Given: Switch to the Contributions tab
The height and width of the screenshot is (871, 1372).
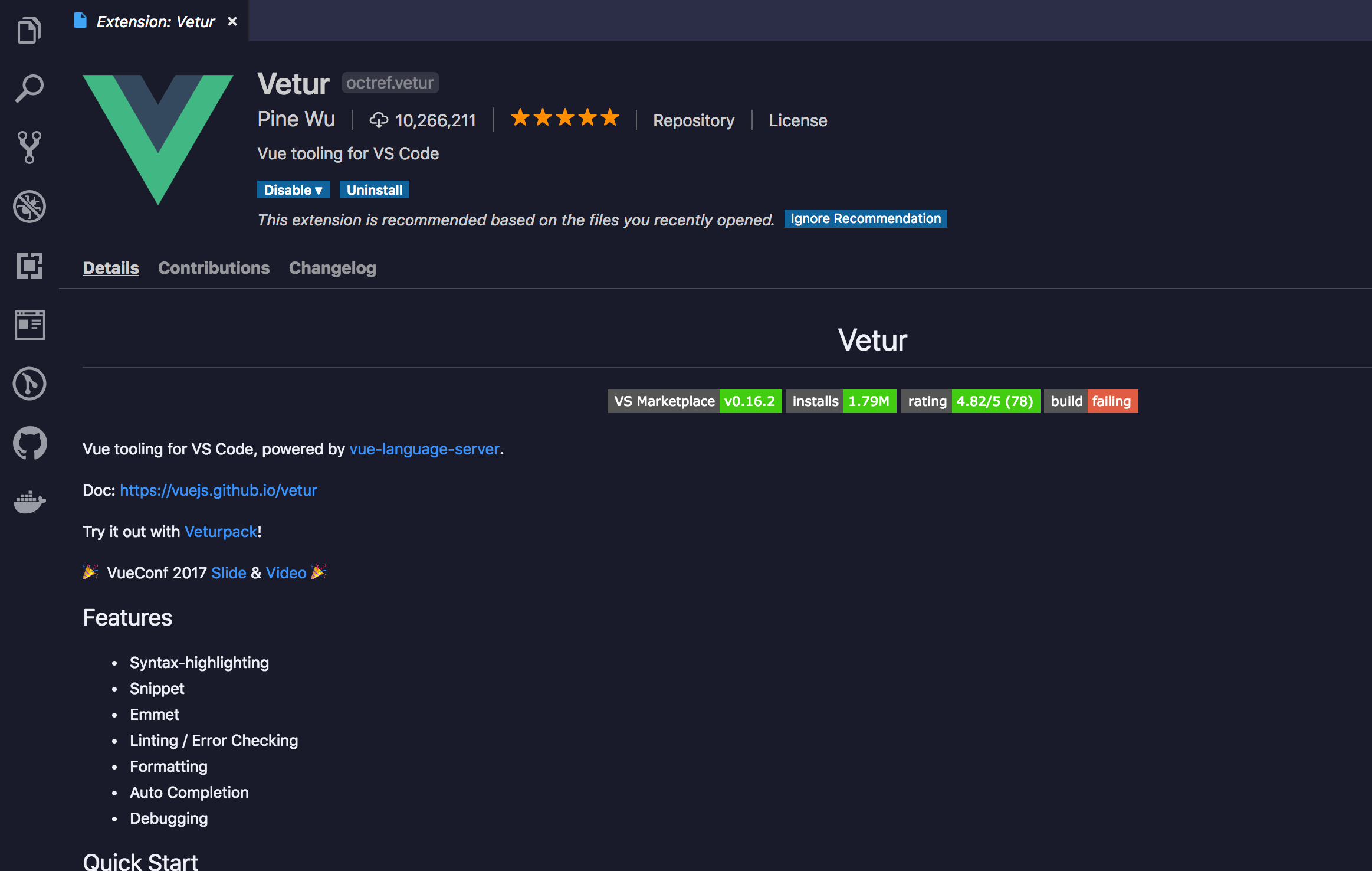Looking at the screenshot, I should click(x=214, y=268).
